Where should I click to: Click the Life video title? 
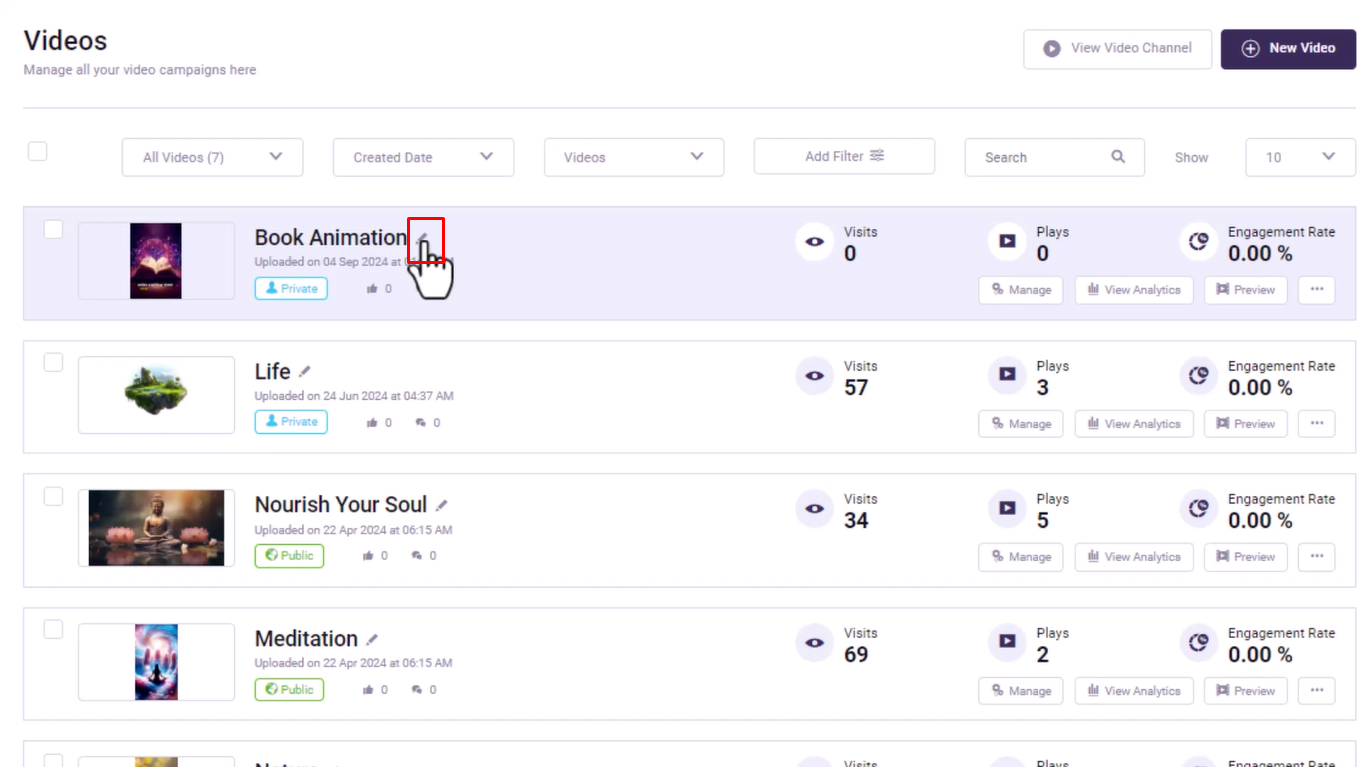pos(272,372)
